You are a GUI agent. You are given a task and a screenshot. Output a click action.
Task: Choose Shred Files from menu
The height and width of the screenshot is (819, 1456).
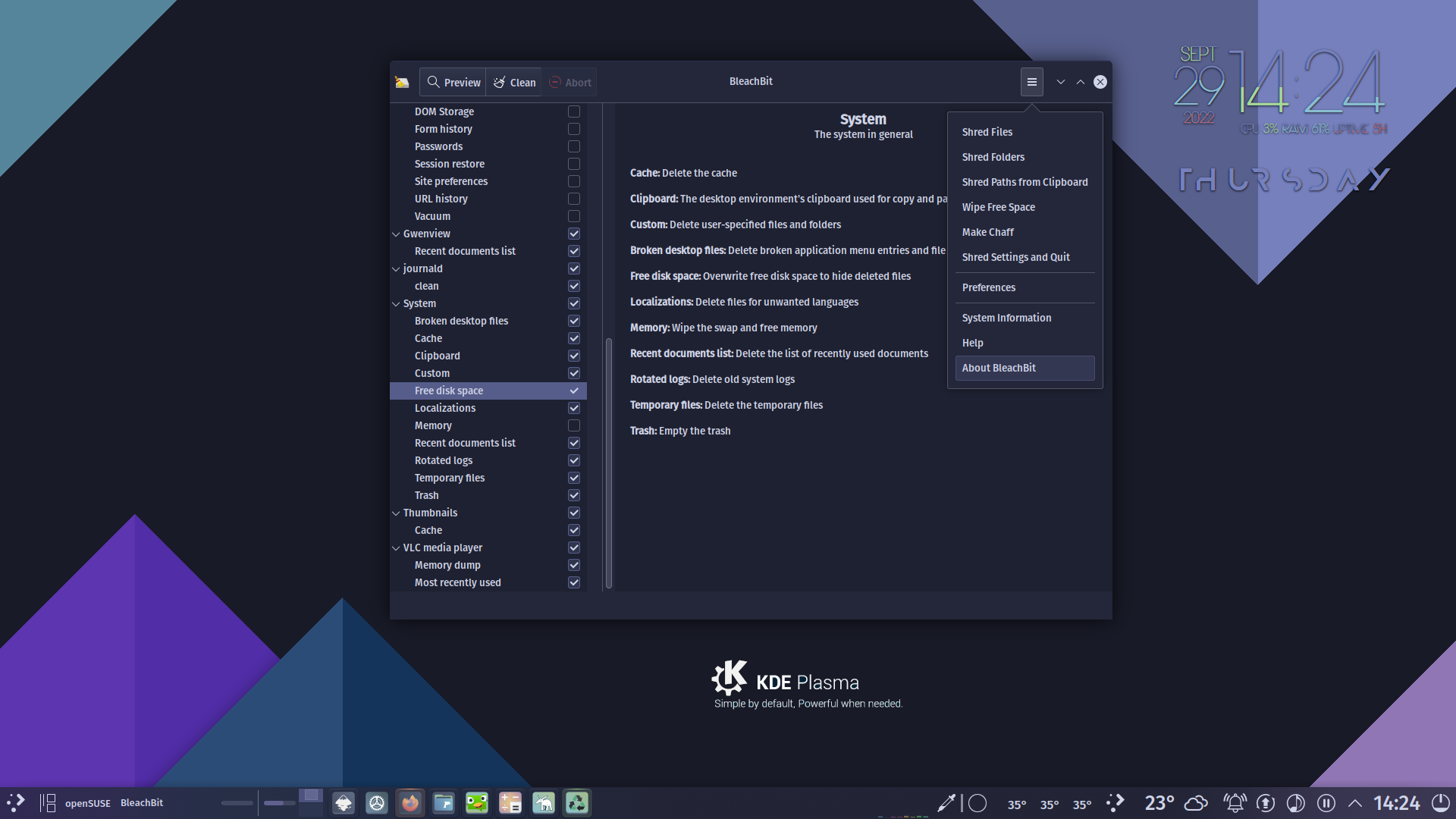(x=1025, y=132)
